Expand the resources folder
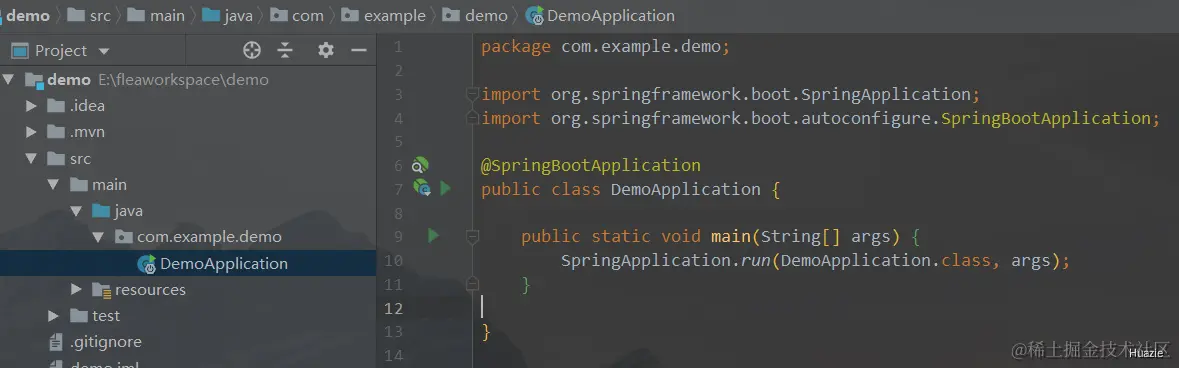This screenshot has height=368, width=1179. pos(76,290)
